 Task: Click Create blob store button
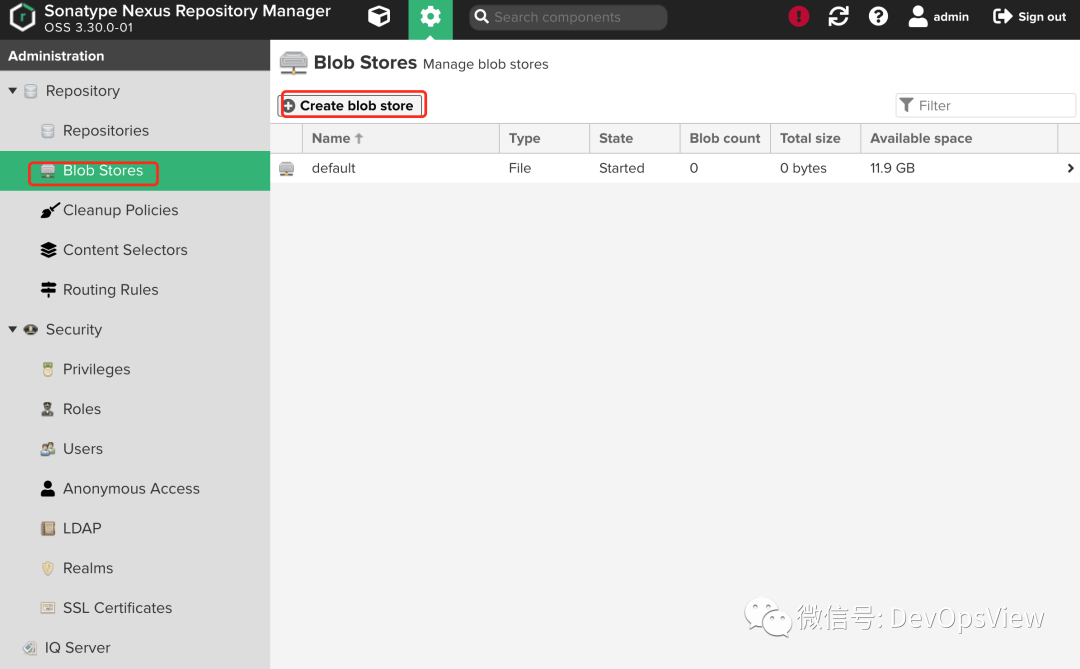(x=350, y=105)
